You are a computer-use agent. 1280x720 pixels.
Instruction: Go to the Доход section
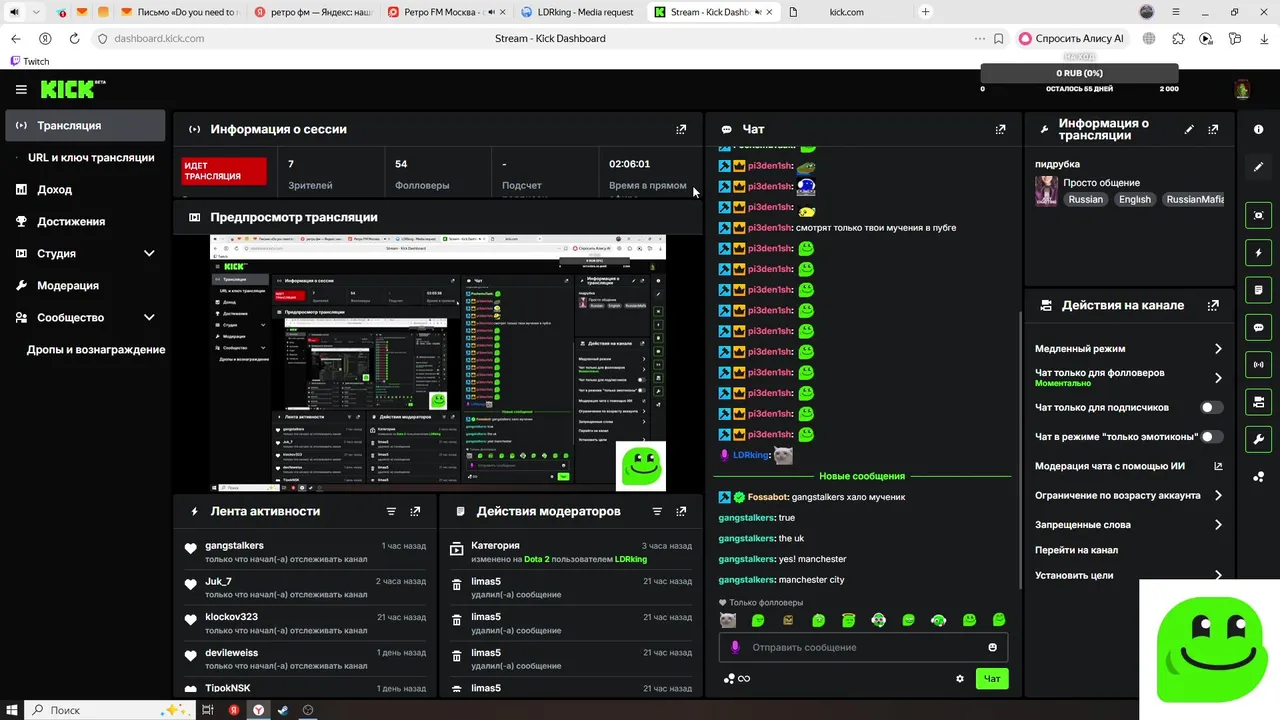click(x=85, y=189)
